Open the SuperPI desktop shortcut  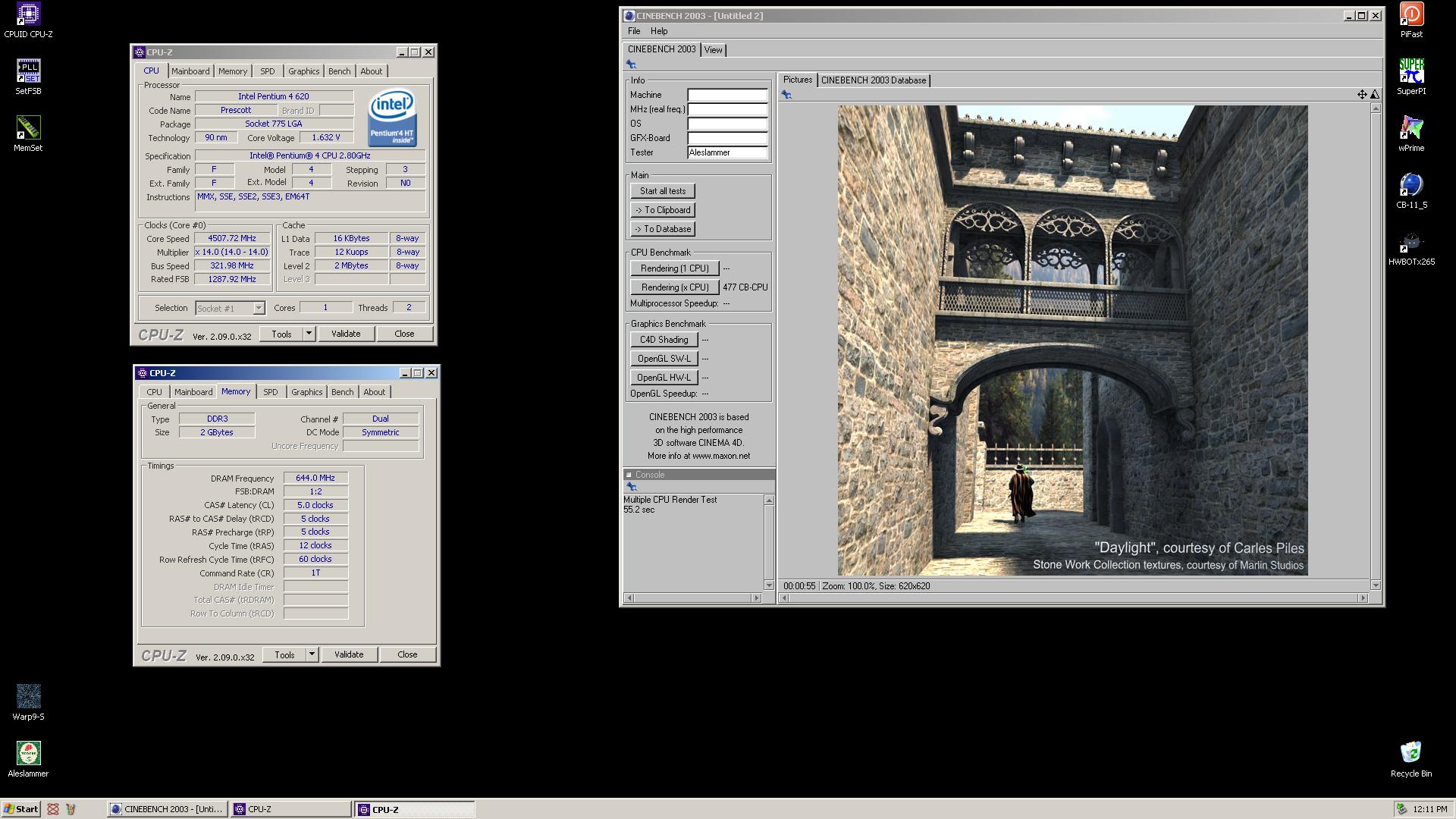pos(1411,77)
